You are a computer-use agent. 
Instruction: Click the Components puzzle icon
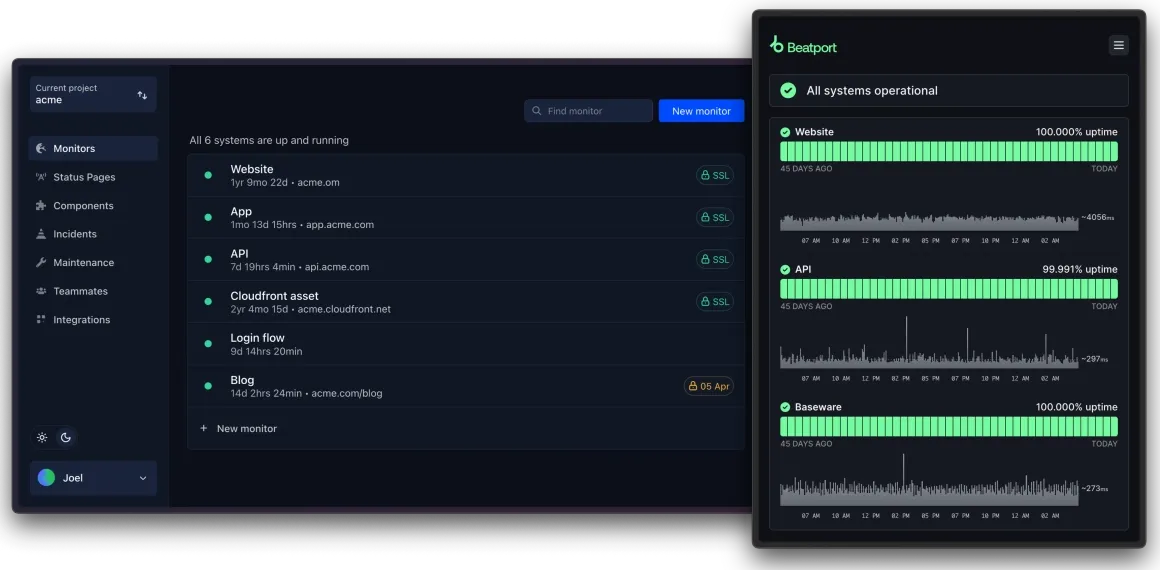41,206
